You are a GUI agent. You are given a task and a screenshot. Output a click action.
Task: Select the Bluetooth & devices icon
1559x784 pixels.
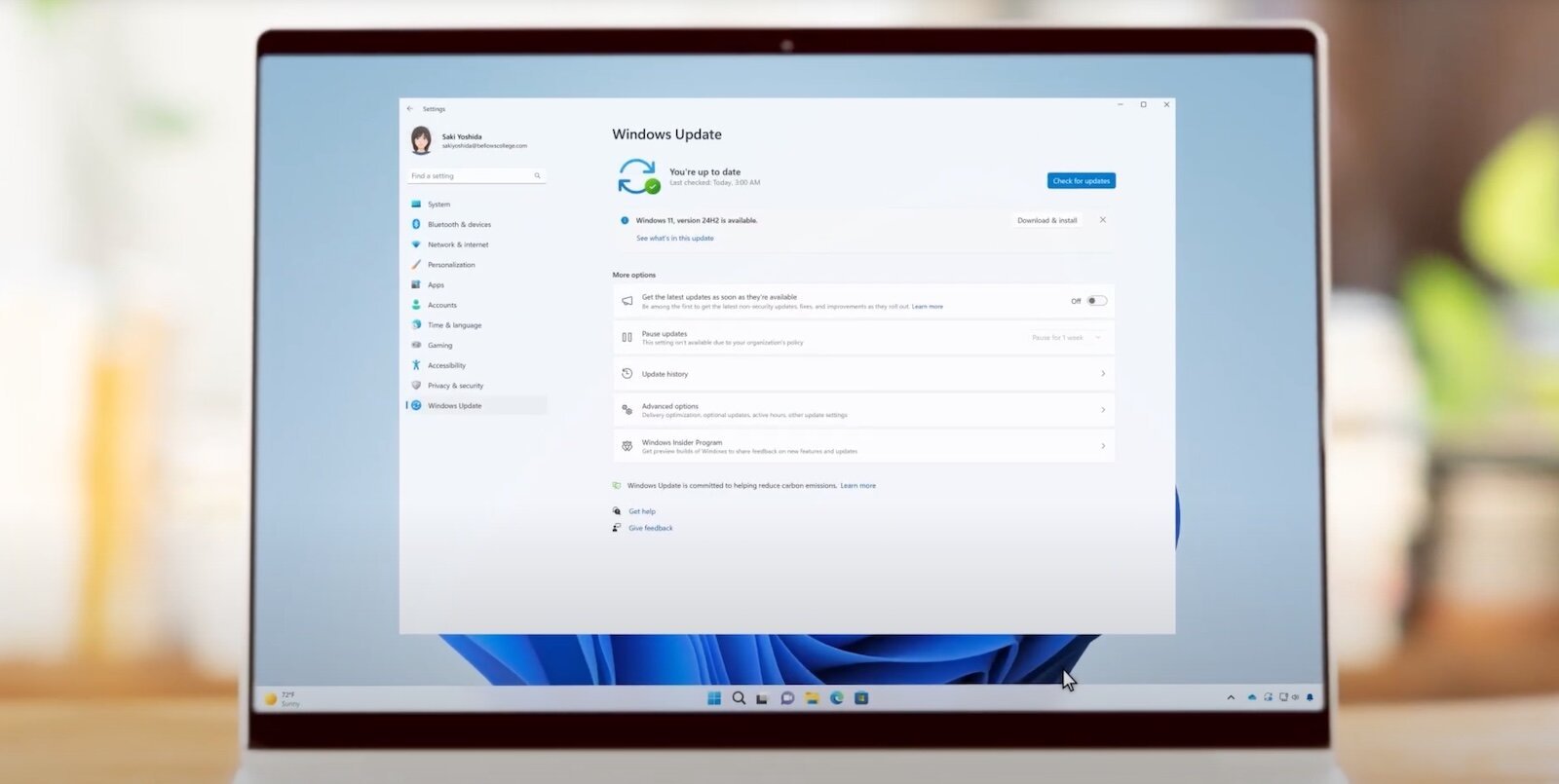(x=416, y=224)
